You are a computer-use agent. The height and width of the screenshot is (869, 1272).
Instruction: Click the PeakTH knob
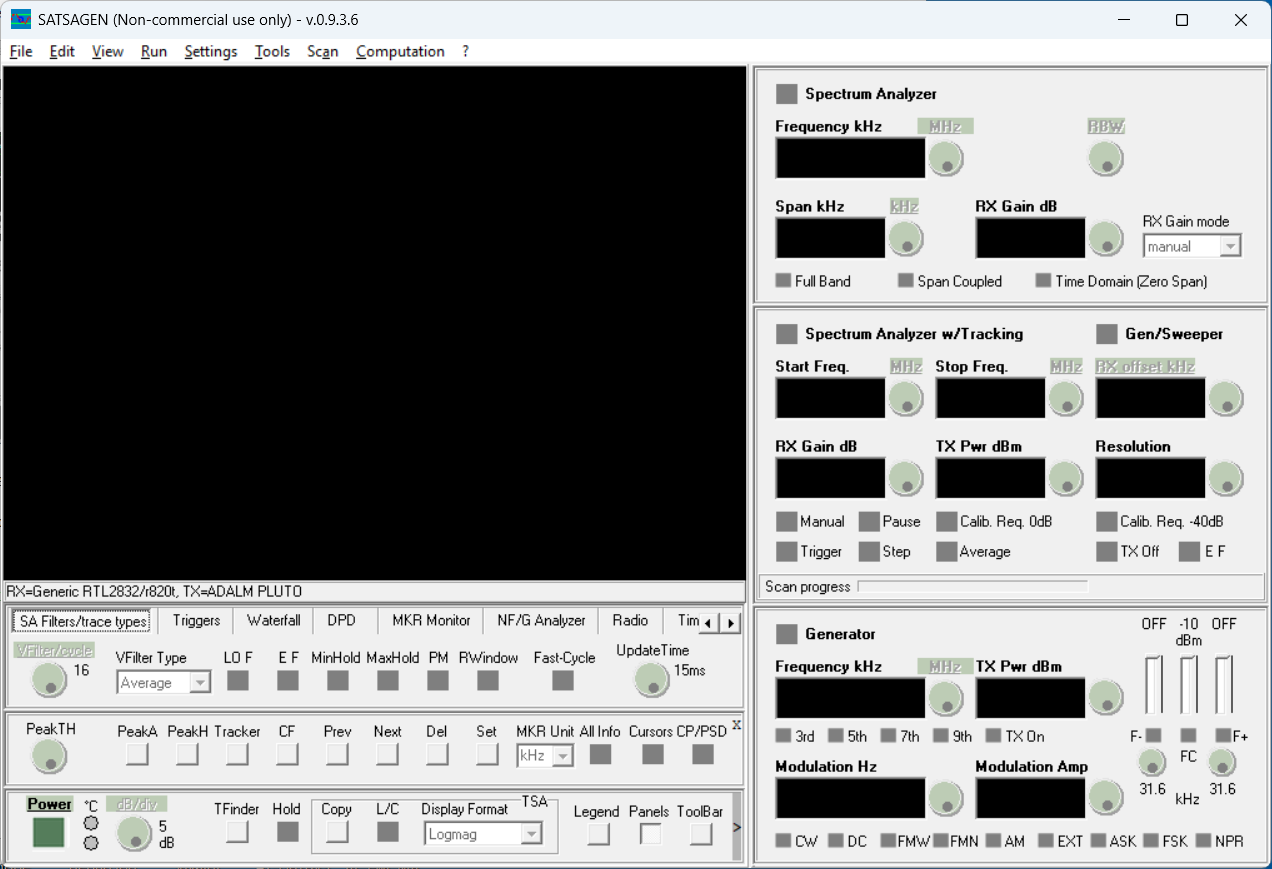tap(49, 756)
